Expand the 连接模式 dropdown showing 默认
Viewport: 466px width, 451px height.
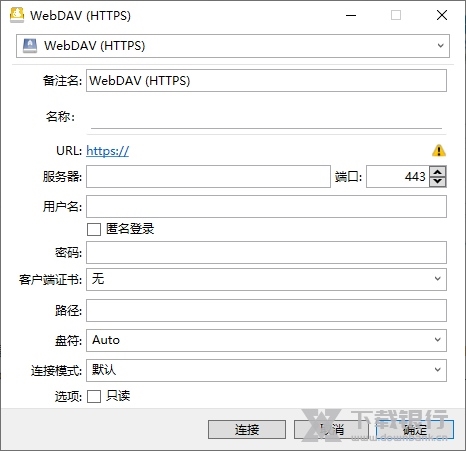[266, 370]
